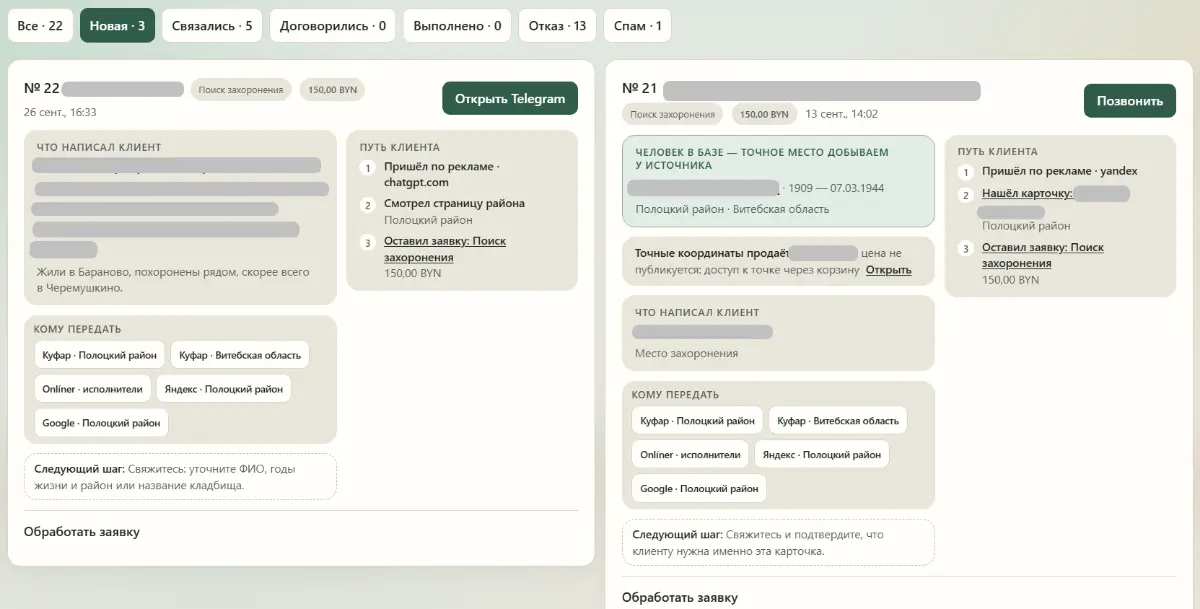Click "Пришёл по рекламе · yandex" step
Screen dimensions: 1200x609
pyautogui.click(x=1060, y=171)
